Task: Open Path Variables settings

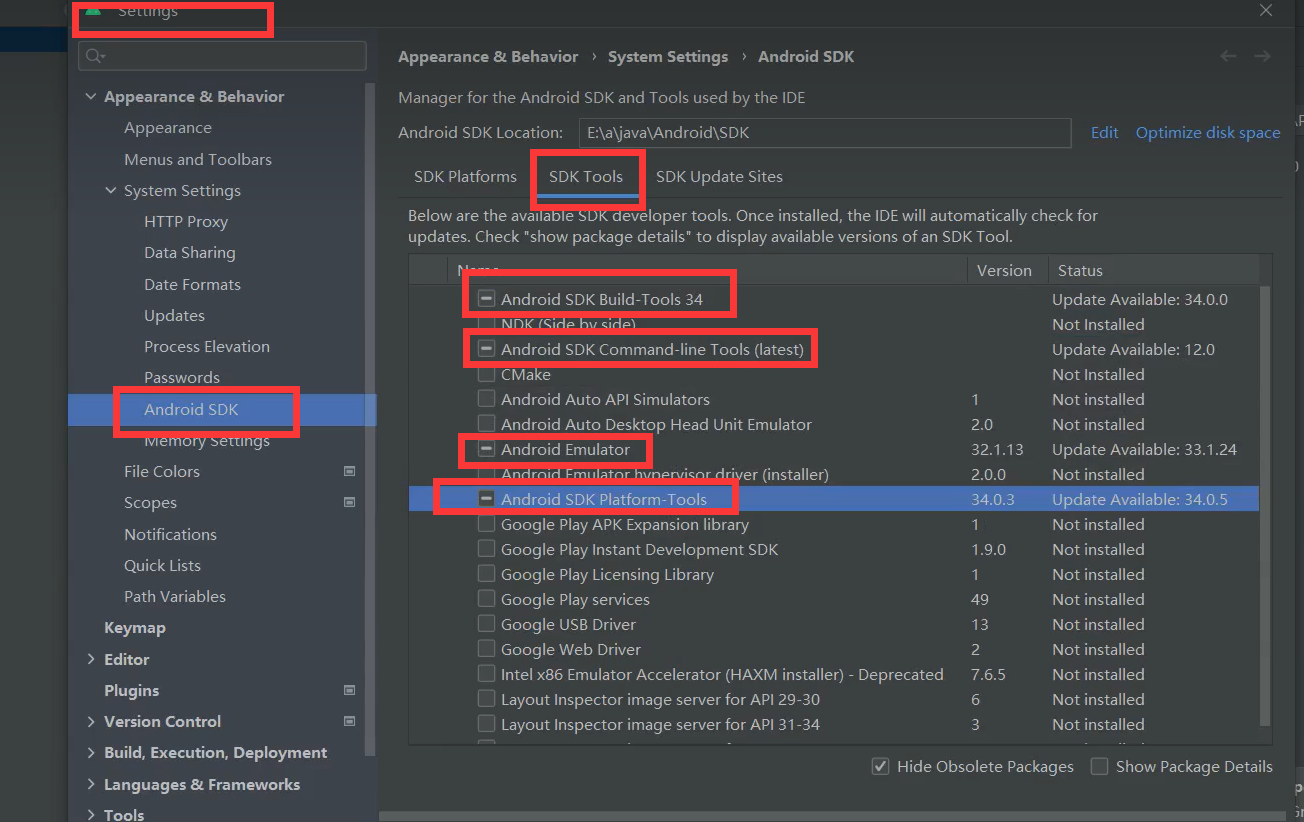Action: pyautogui.click(x=175, y=596)
